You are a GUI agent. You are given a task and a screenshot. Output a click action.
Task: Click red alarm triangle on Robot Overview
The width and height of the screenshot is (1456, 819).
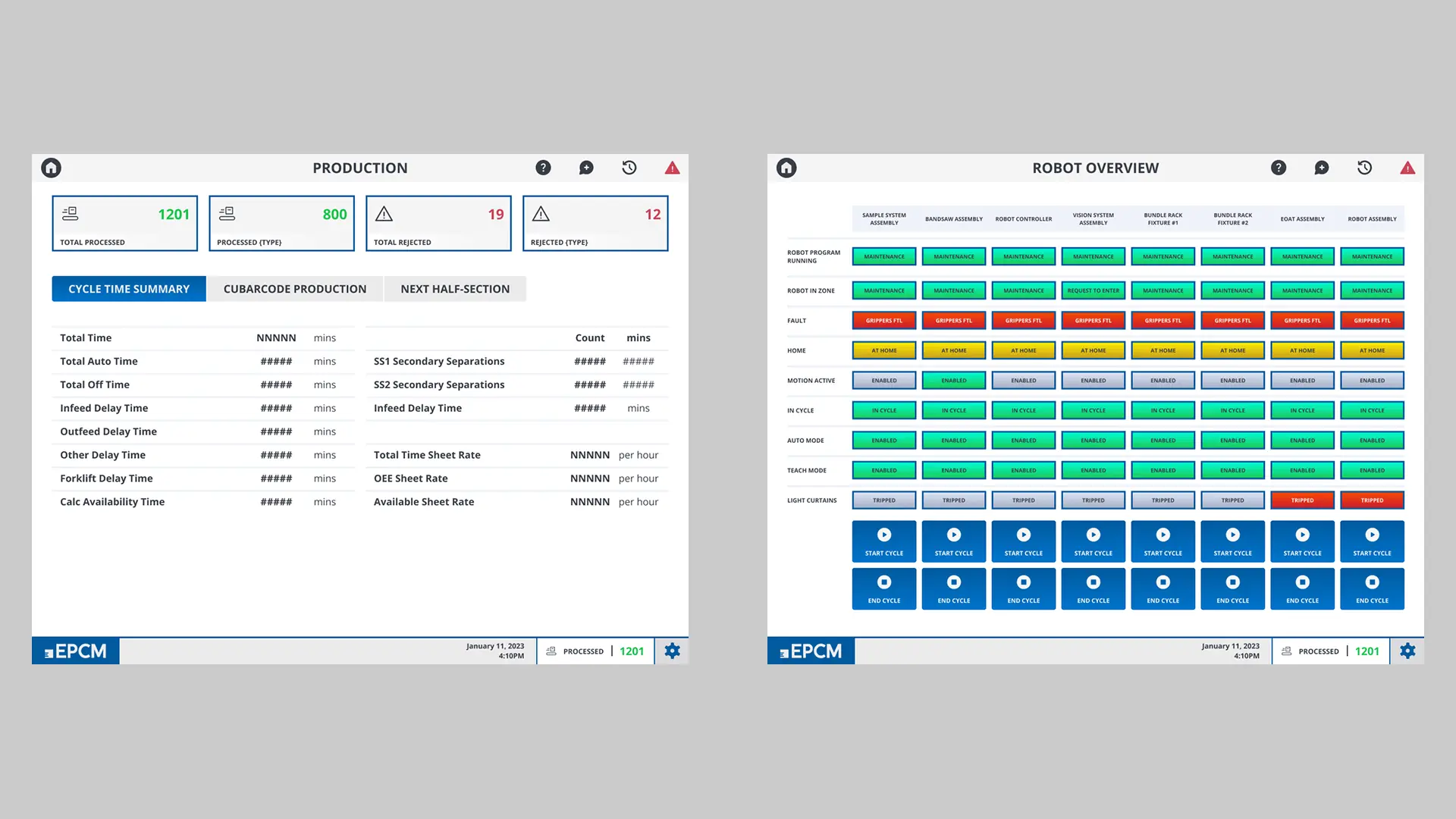coord(1407,168)
